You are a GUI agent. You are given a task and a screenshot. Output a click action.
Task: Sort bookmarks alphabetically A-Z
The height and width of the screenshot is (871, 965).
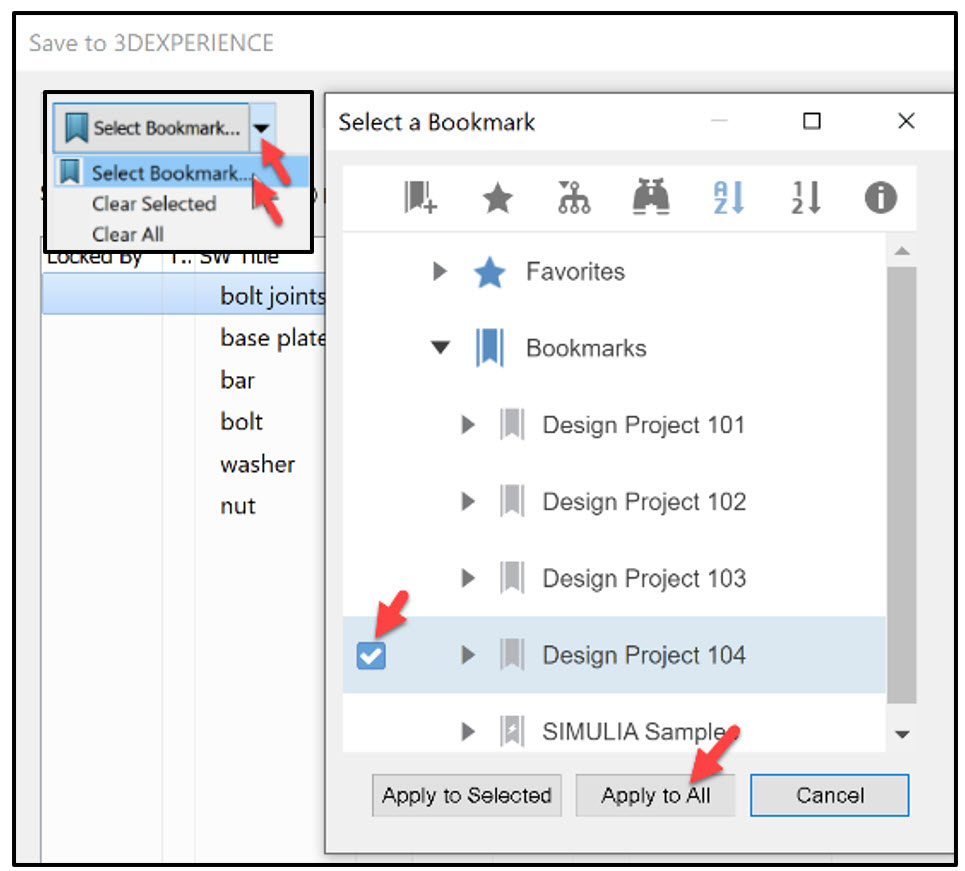tap(727, 197)
